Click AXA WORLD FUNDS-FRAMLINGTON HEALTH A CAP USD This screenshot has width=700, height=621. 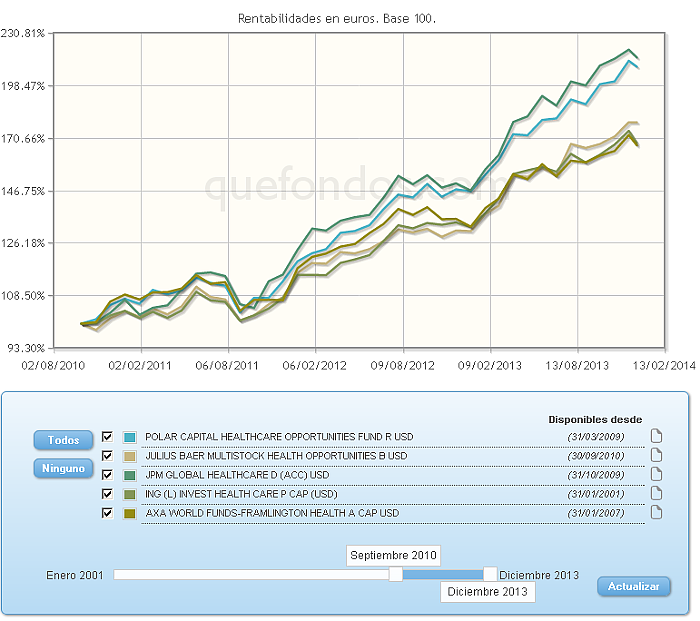coord(272,513)
